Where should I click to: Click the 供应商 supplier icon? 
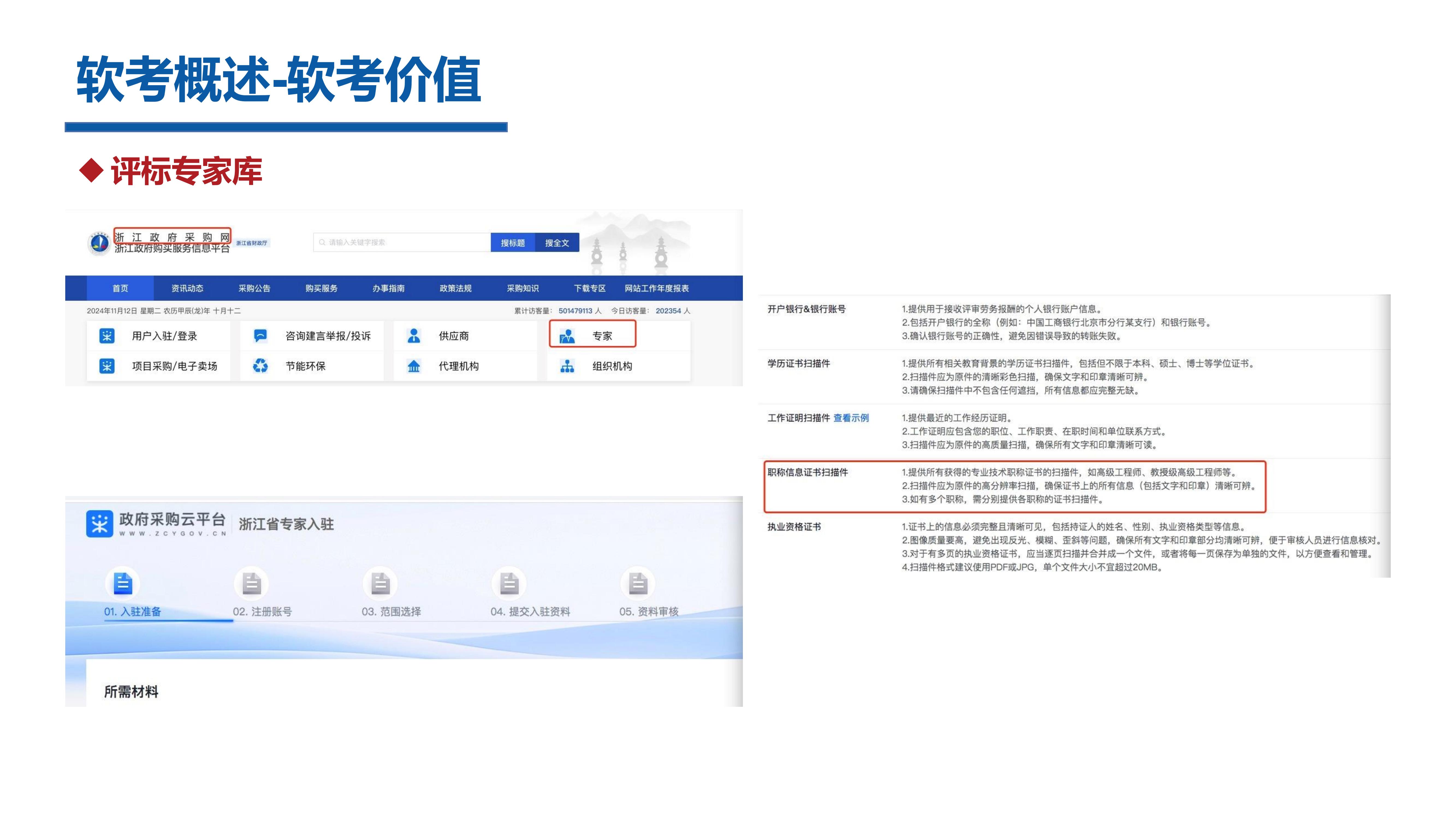414,336
